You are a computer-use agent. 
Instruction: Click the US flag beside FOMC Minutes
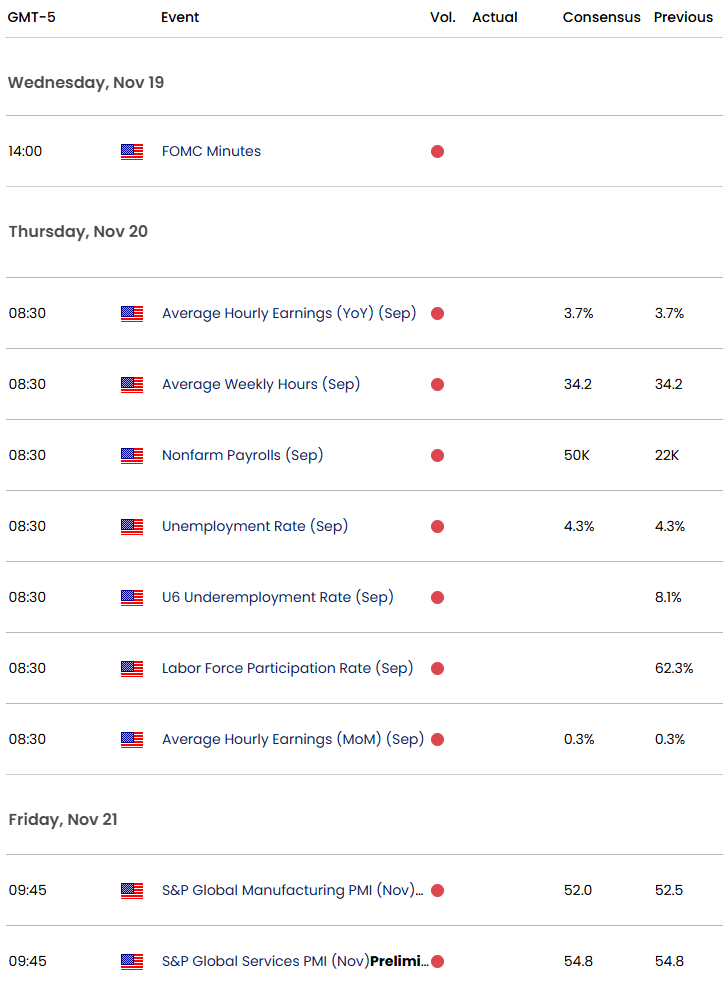pyautogui.click(x=132, y=152)
